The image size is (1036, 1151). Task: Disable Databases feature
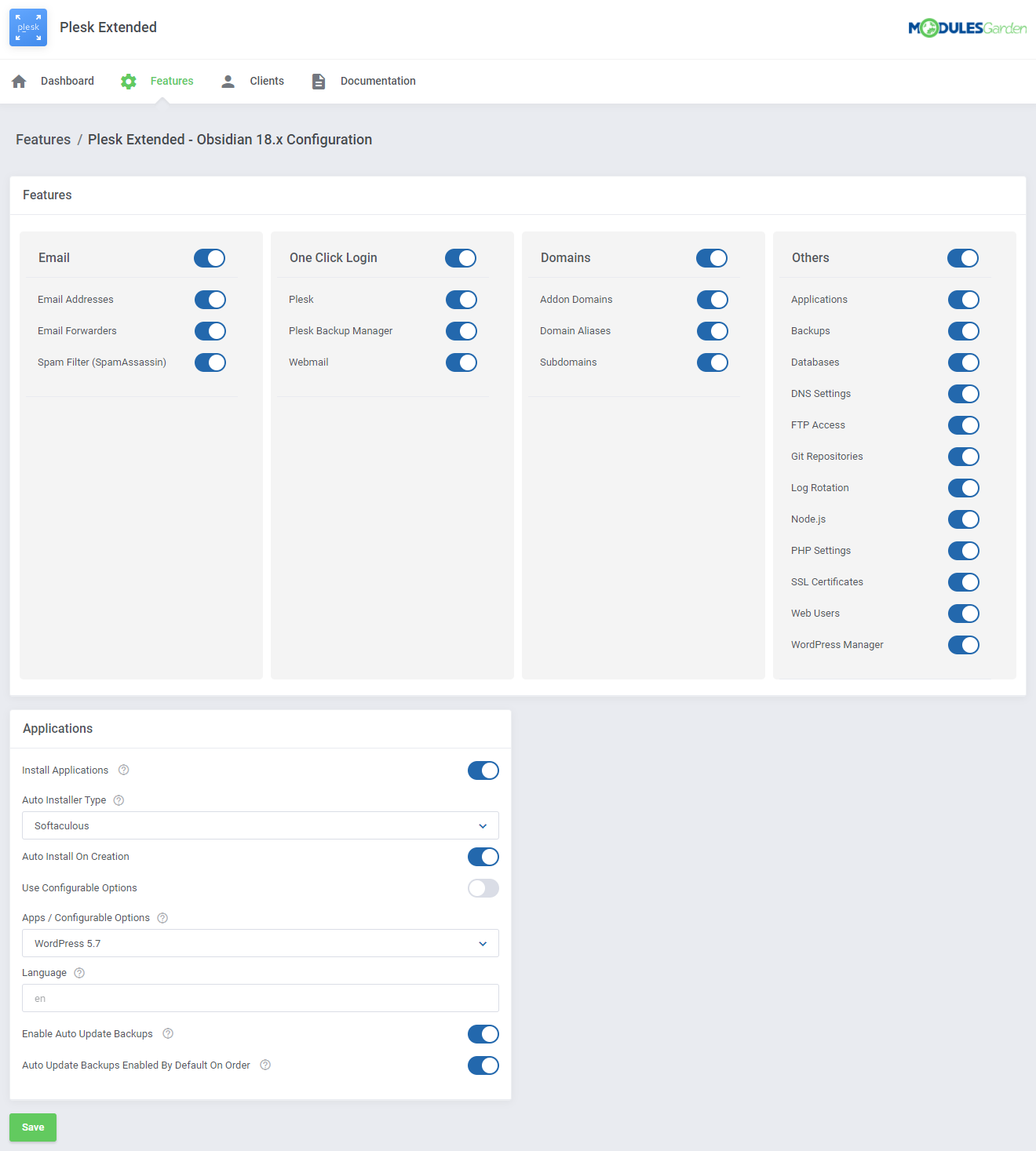(x=964, y=362)
